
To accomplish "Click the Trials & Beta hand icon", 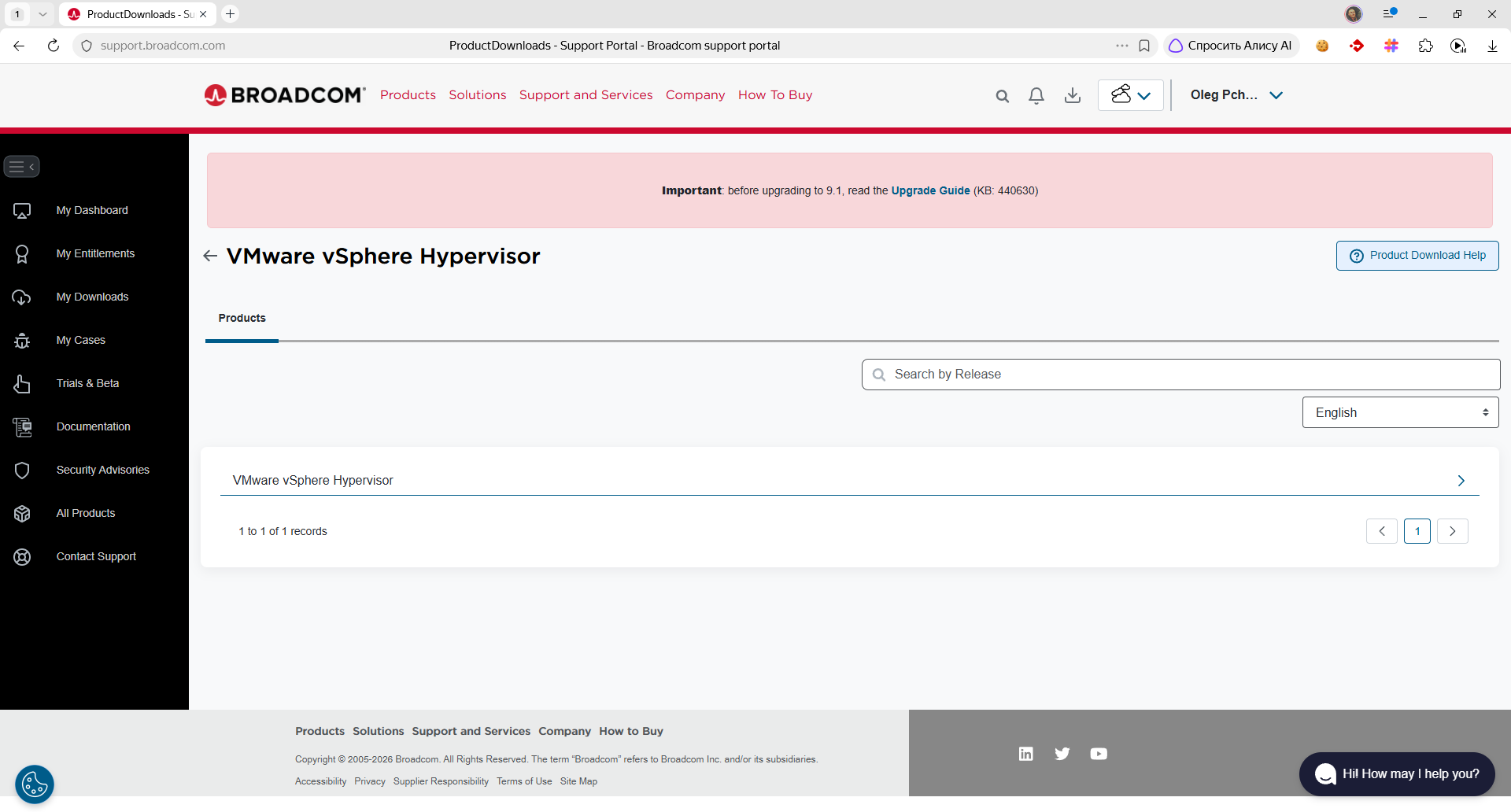I will 22,383.
